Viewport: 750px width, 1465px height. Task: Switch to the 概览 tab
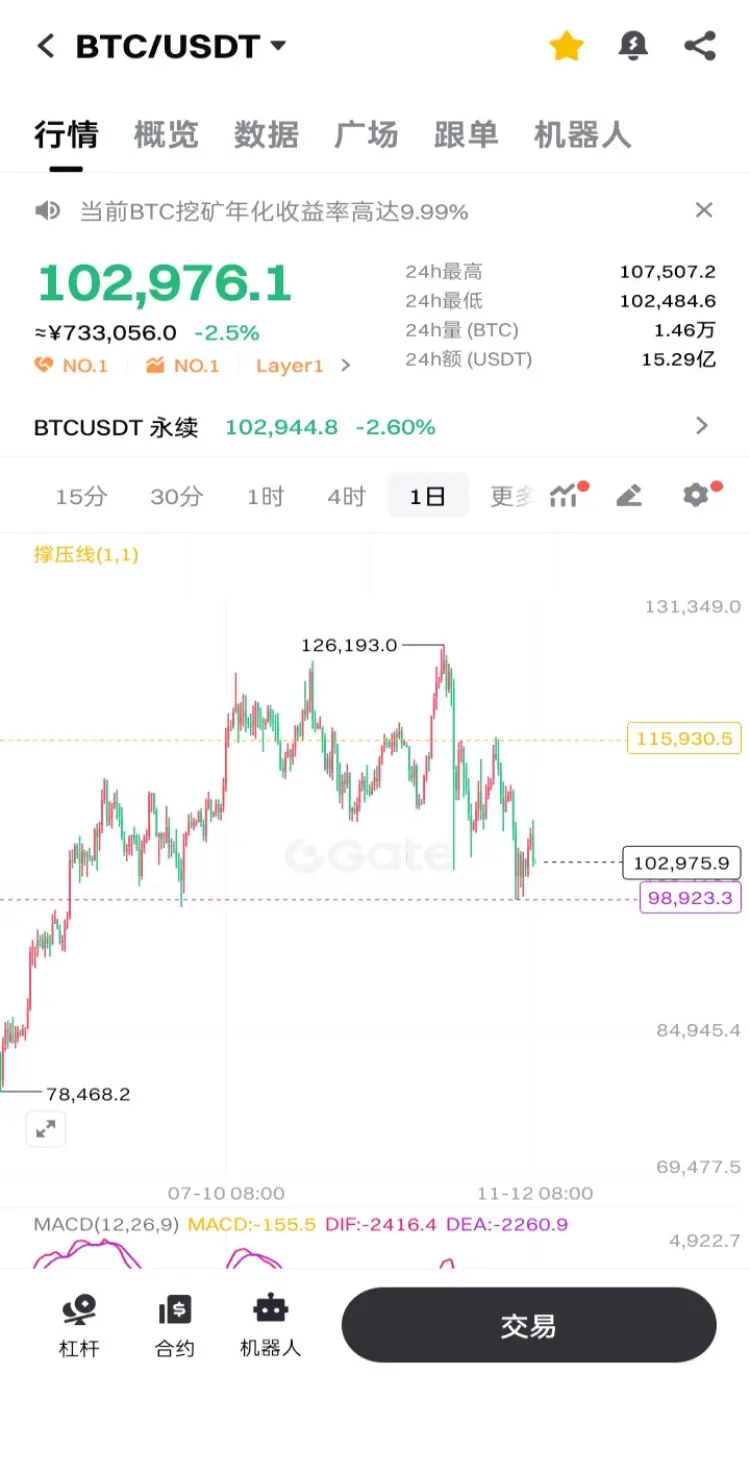click(166, 135)
